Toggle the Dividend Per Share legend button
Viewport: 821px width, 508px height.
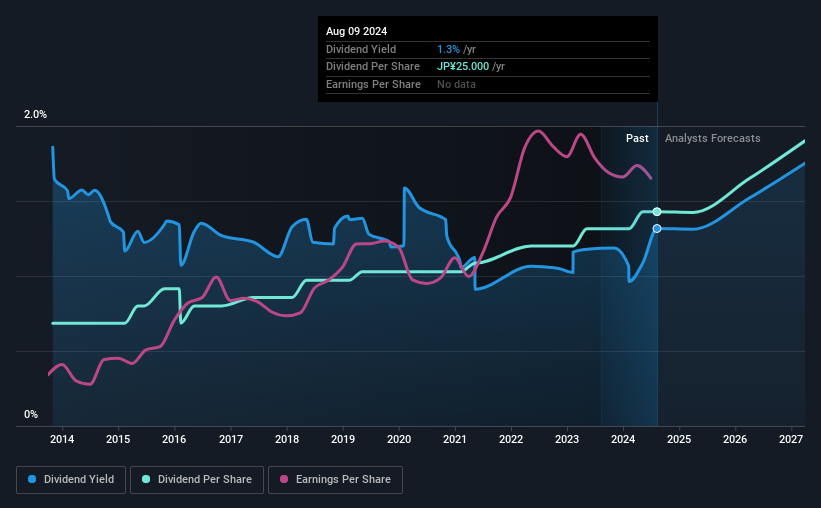(197, 480)
